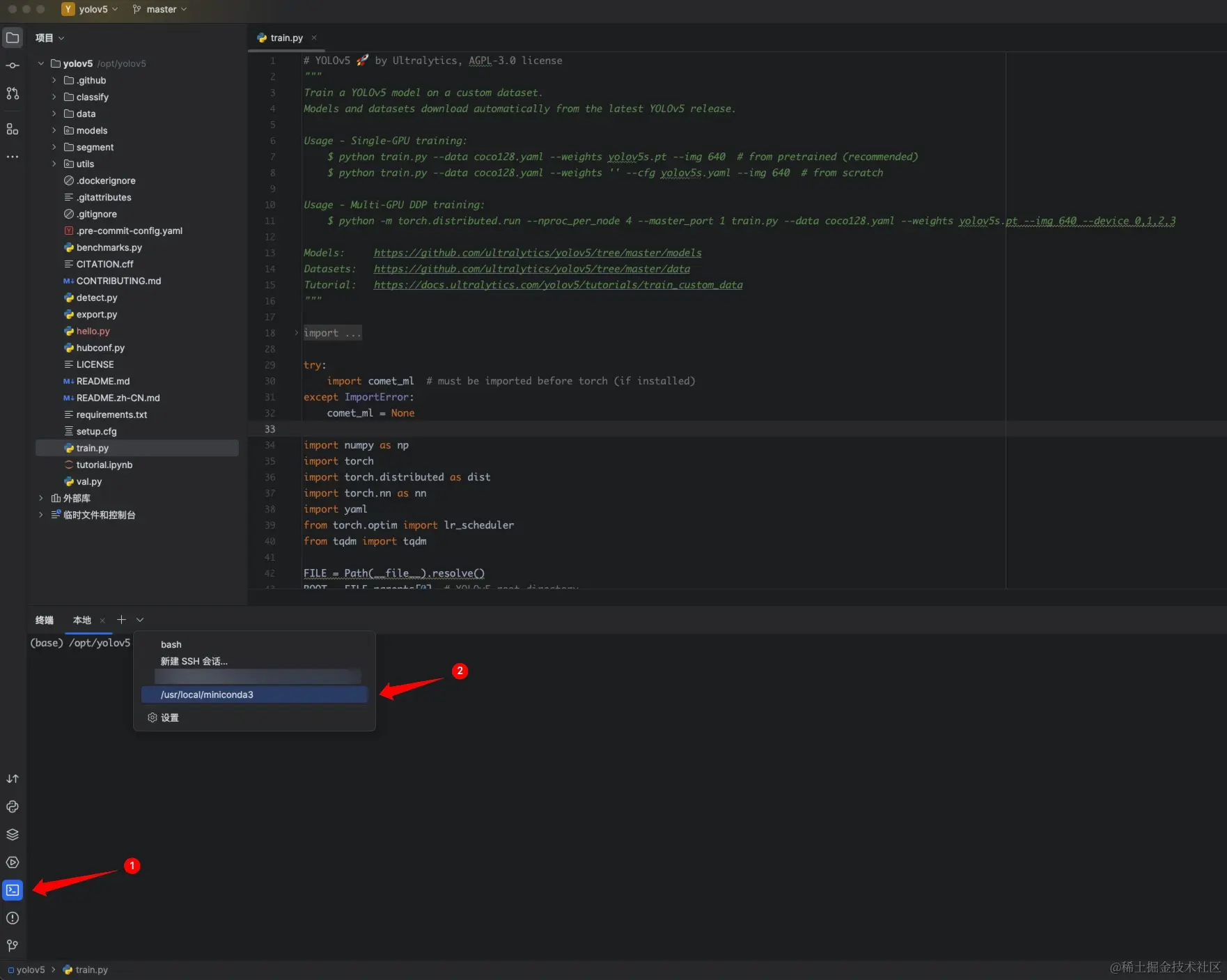The image size is (1227, 980).
Task: Switch to the train.py editor tab
Action: click(x=286, y=38)
